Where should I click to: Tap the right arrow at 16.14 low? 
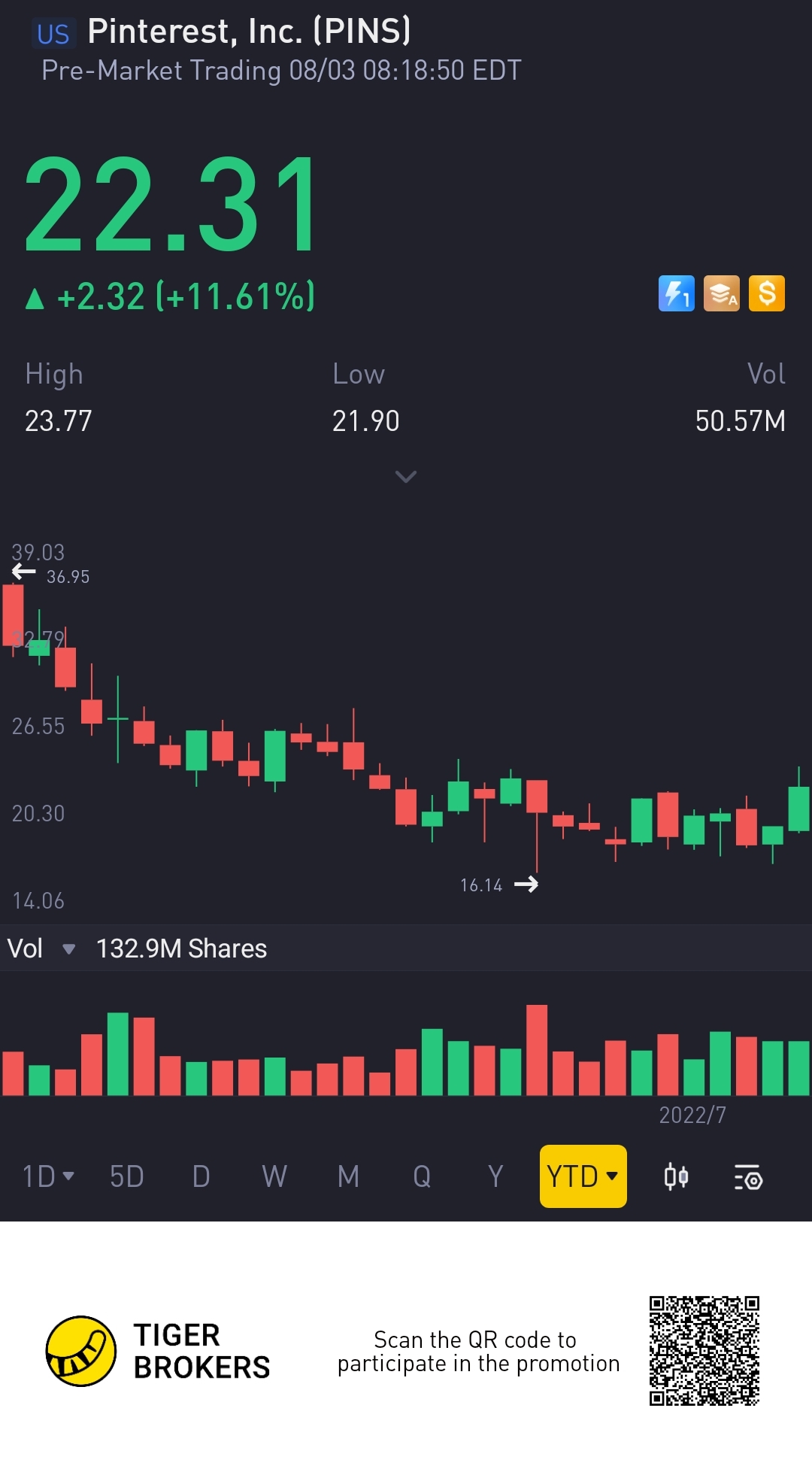tap(526, 885)
